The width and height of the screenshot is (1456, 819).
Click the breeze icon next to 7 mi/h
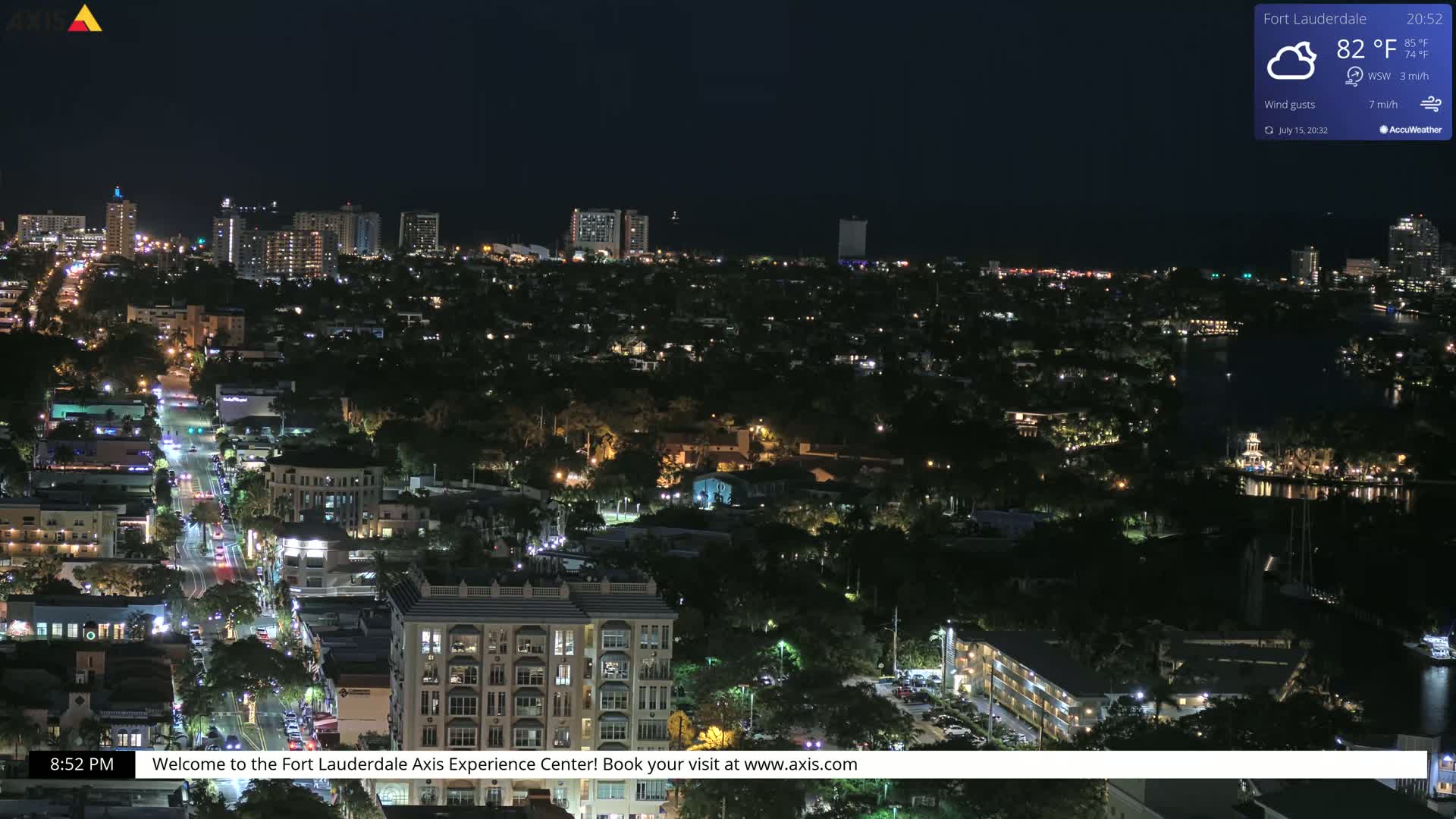[x=1432, y=104]
